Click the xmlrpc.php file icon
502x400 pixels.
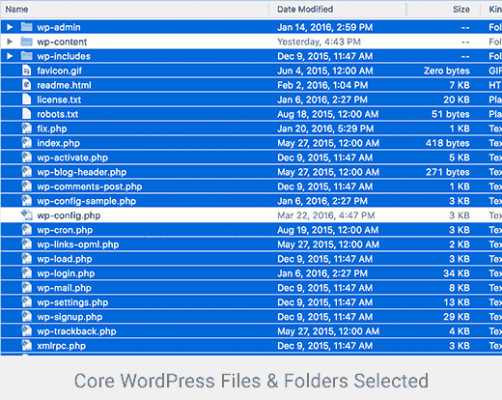27,346
